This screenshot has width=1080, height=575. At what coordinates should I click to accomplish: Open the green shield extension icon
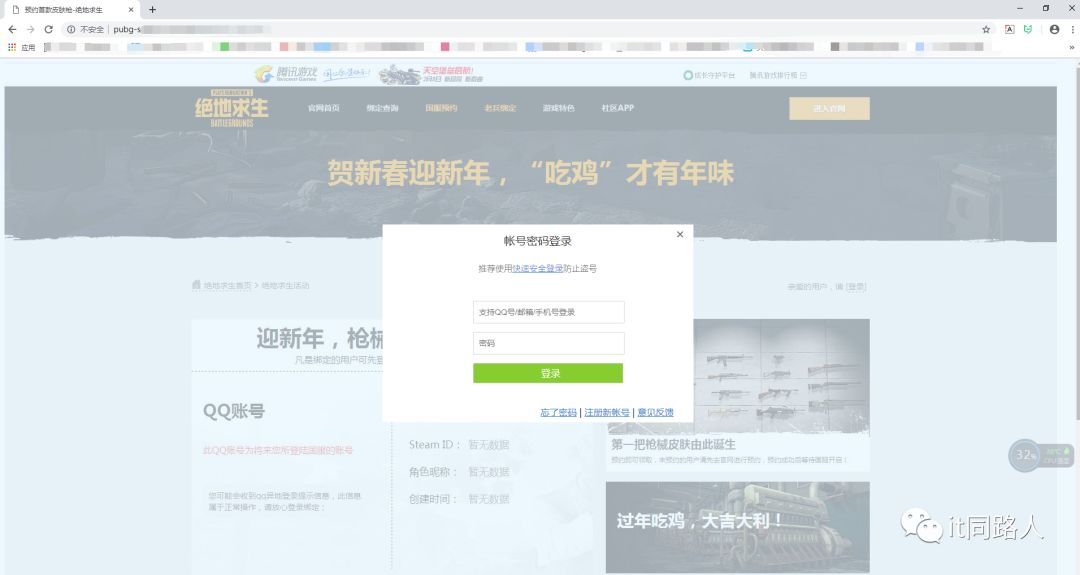1028,30
